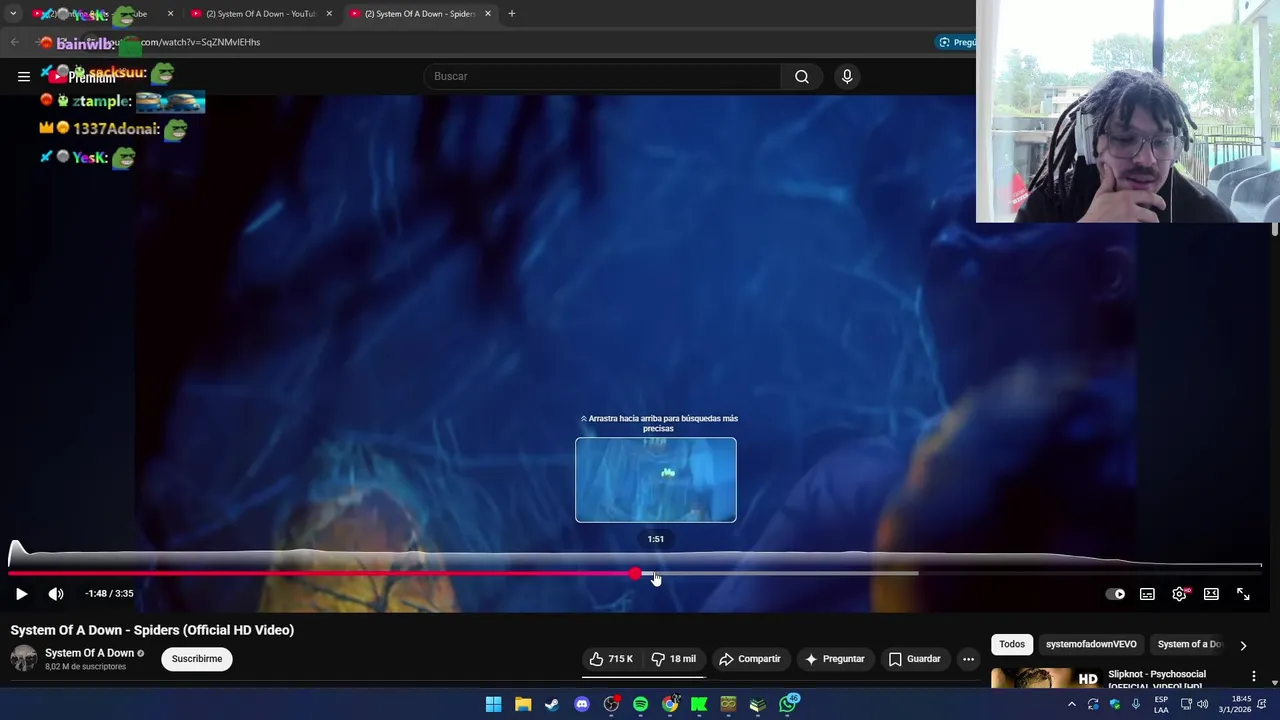This screenshot has width=1280, height=720.
Task: Open File Explorer from taskbar
Action: pyautogui.click(x=522, y=704)
